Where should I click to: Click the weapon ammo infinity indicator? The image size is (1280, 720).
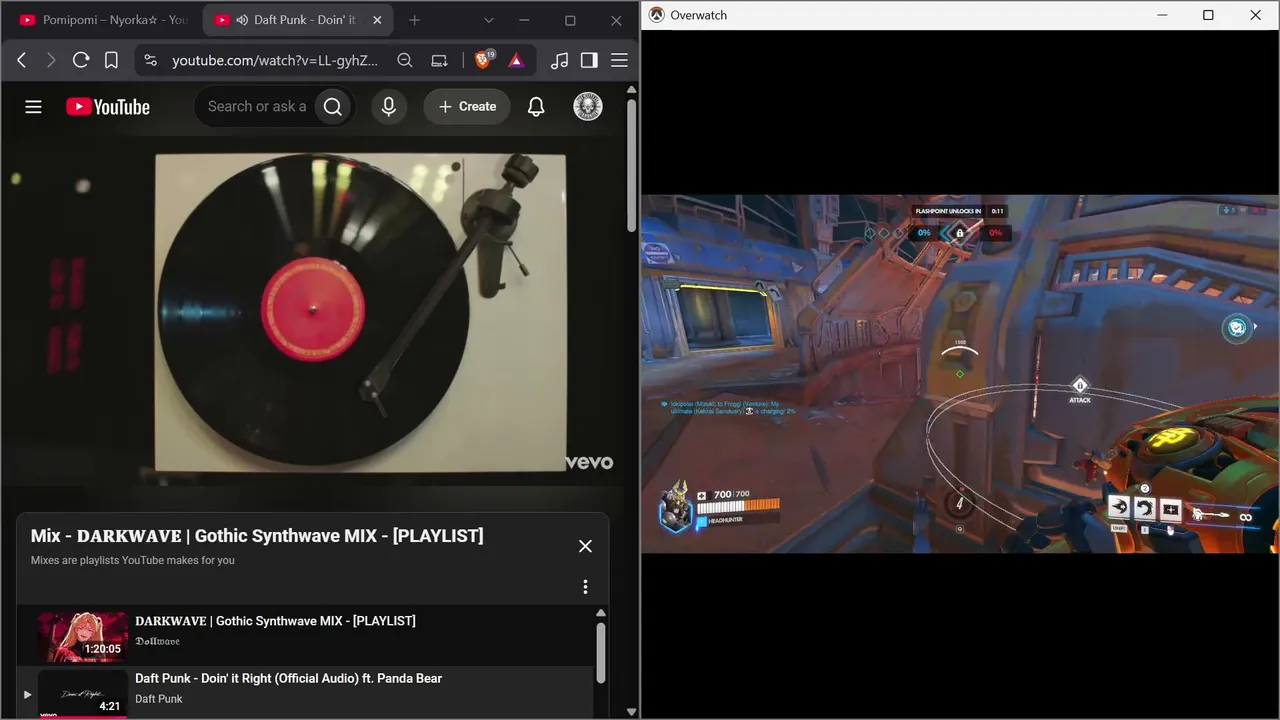(x=1246, y=517)
